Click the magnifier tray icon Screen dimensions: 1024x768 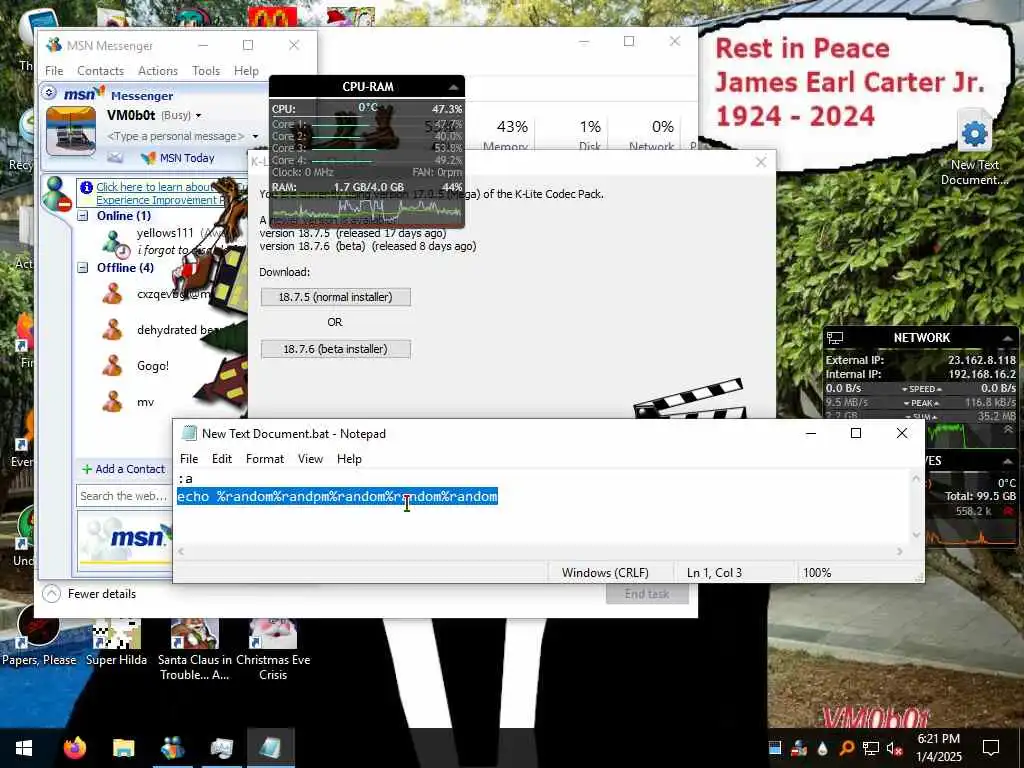[846, 748]
